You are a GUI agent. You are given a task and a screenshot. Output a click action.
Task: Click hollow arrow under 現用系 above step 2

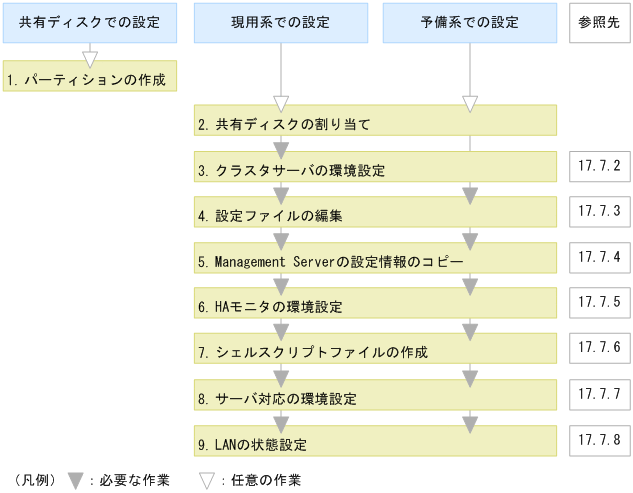tap(281, 103)
